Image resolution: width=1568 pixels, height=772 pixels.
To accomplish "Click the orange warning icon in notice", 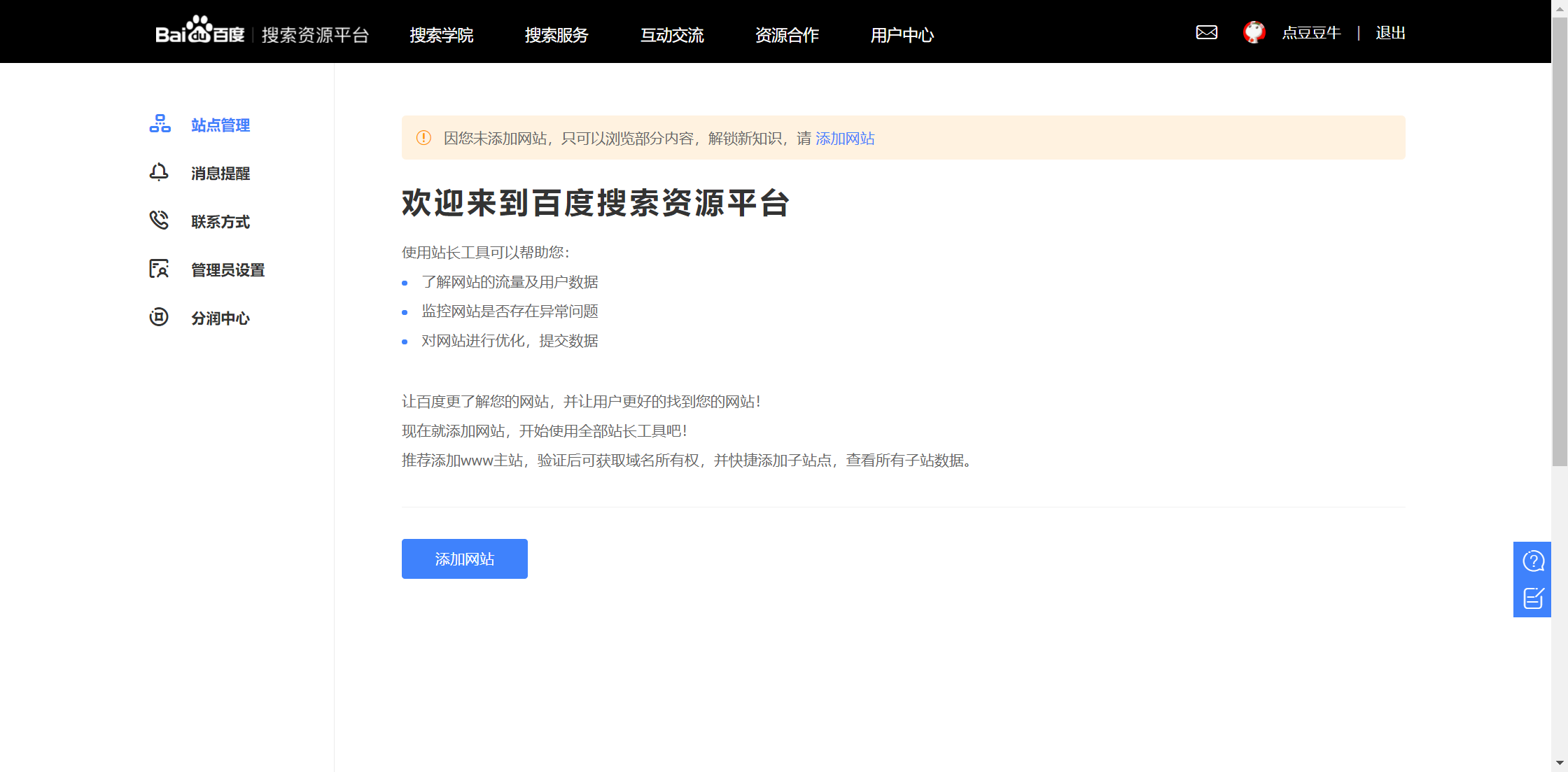I will (x=423, y=138).
